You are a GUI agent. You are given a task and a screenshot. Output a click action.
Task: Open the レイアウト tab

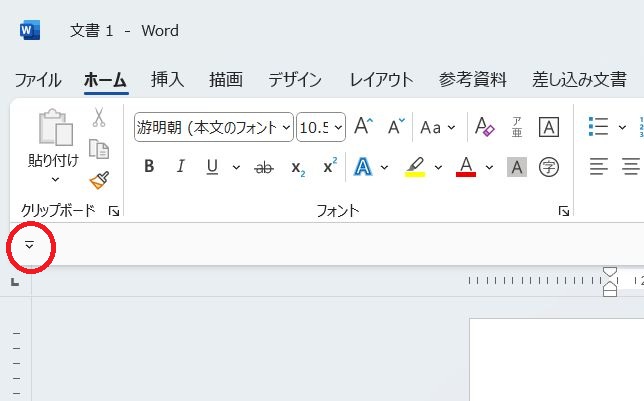click(x=381, y=80)
